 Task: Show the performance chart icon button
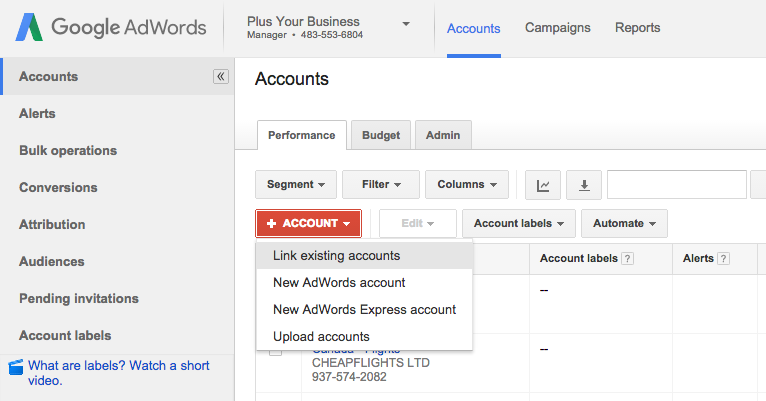pos(543,185)
